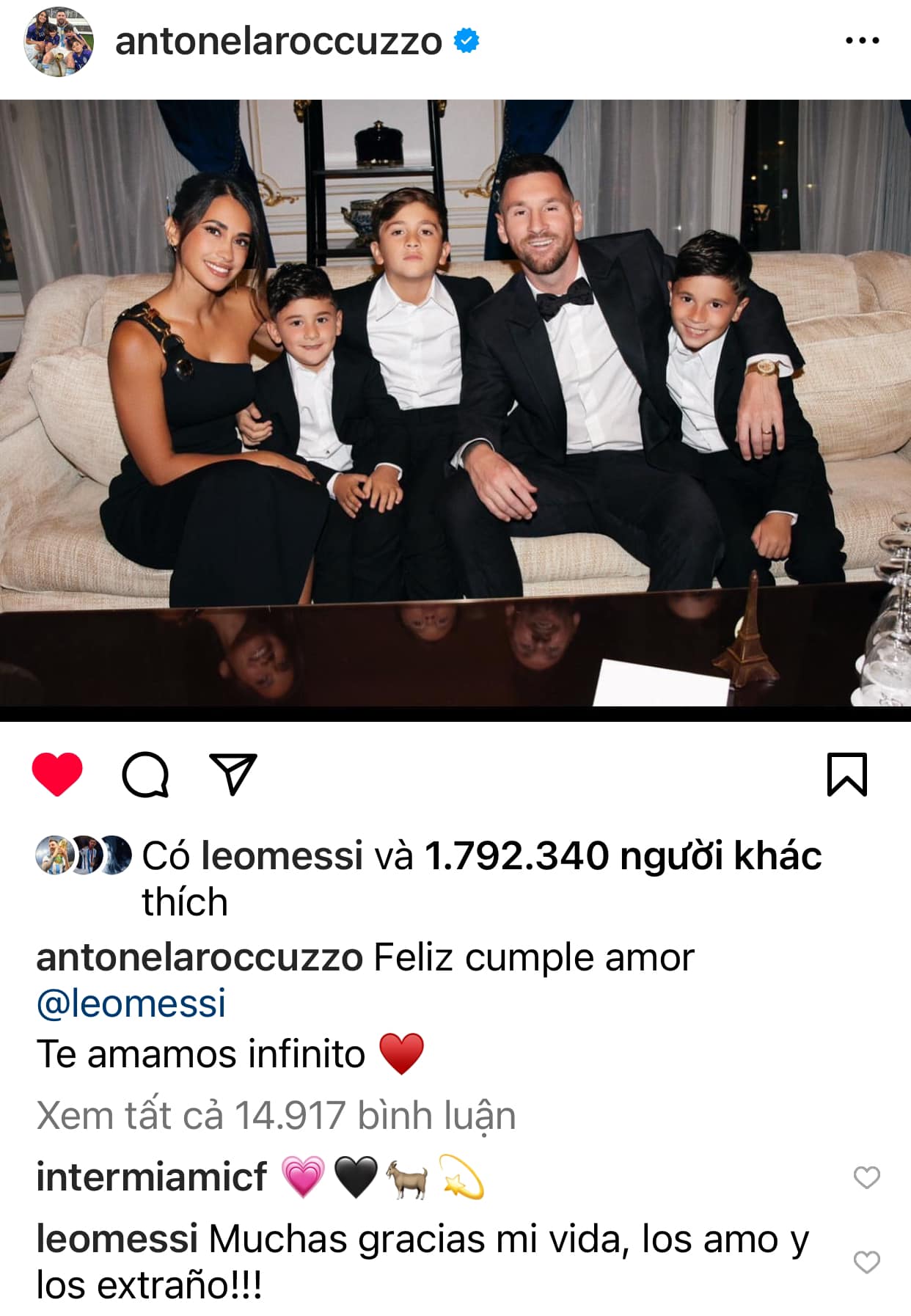Tap the blue verified badge
The image size is (911, 1316).
(x=467, y=40)
